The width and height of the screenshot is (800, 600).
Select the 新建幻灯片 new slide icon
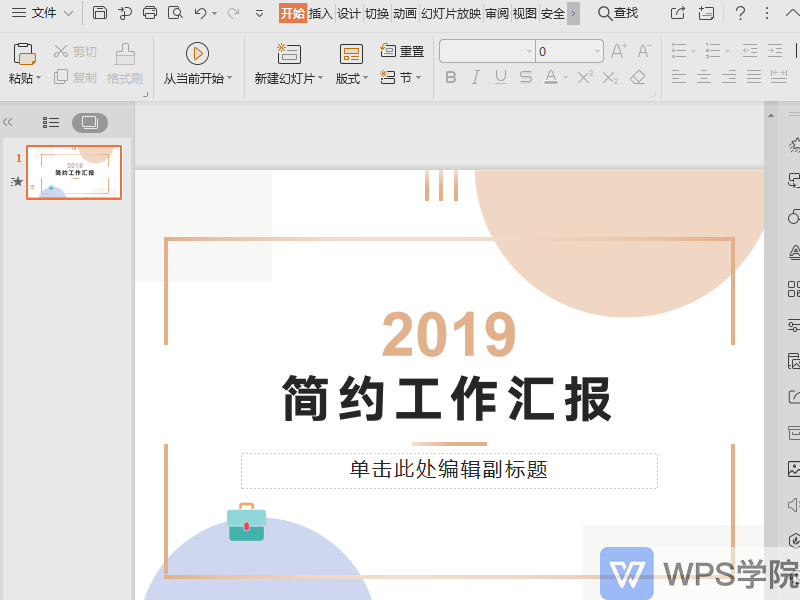pos(289,51)
